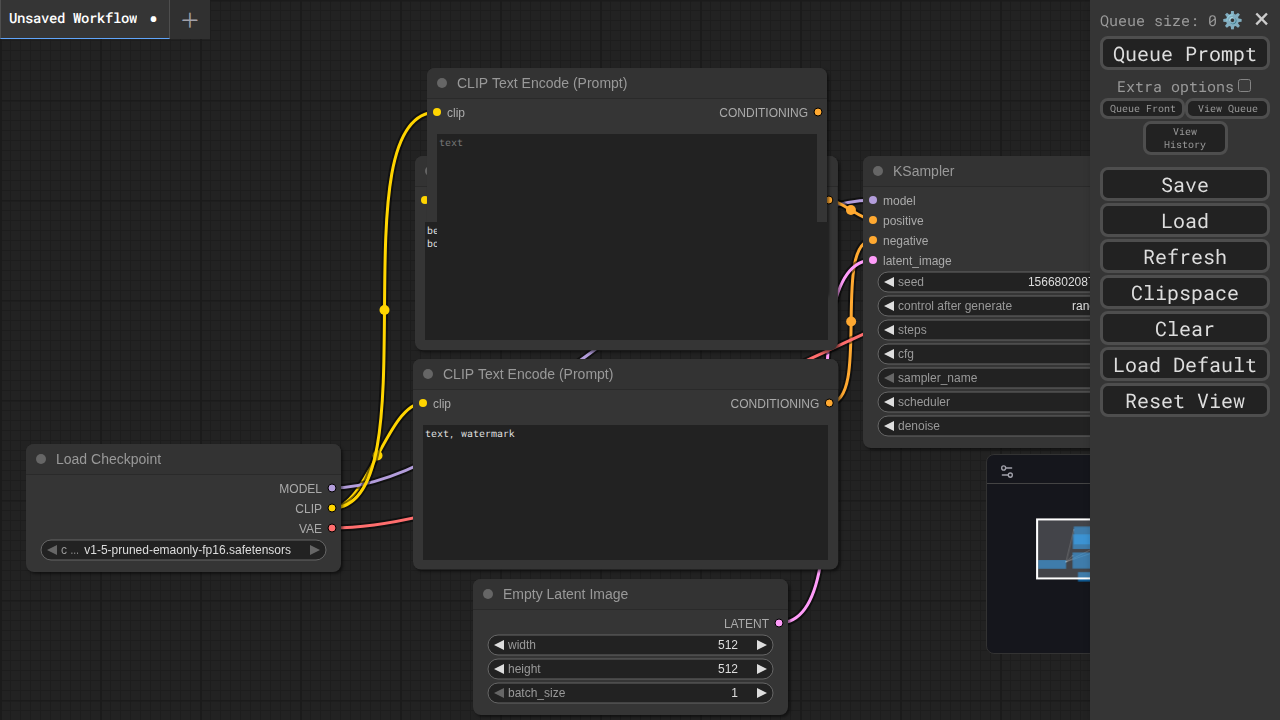Decrease the height value with left arrow
The image size is (1280, 720).
[x=499, y=669]
